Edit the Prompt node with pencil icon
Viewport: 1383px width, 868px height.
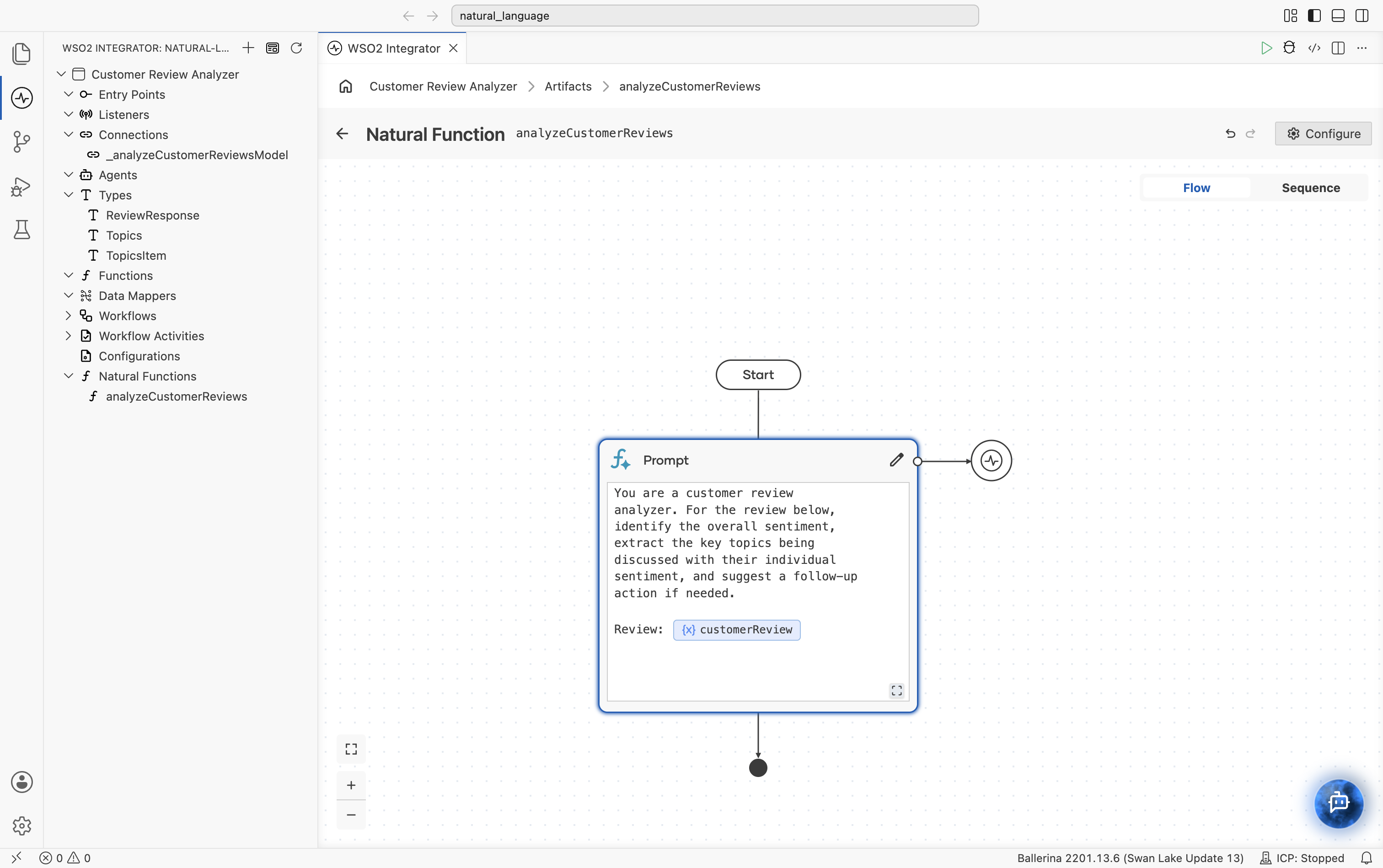tap(897, 460)
